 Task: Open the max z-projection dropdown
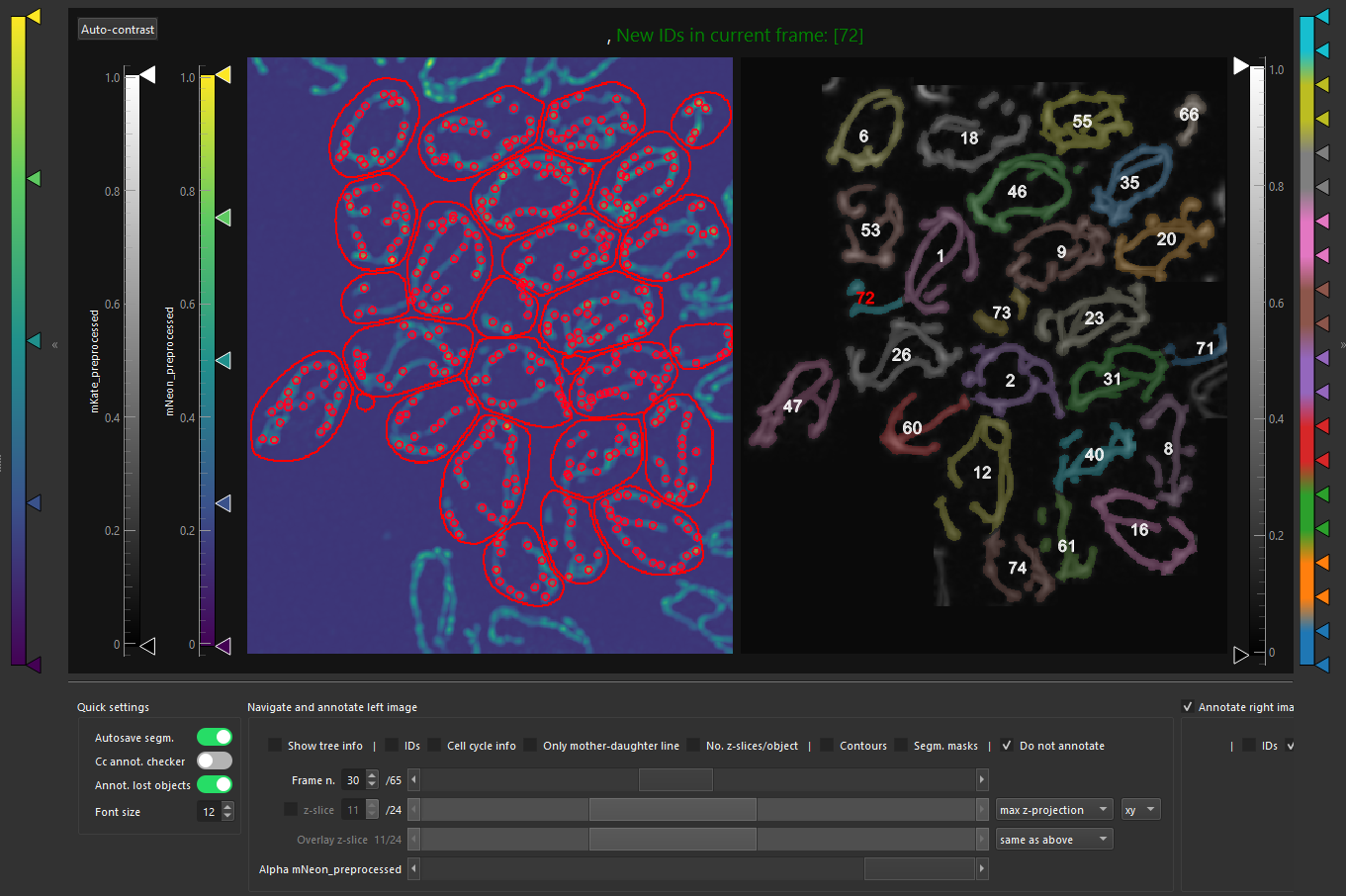click(x=1054, y=810)
